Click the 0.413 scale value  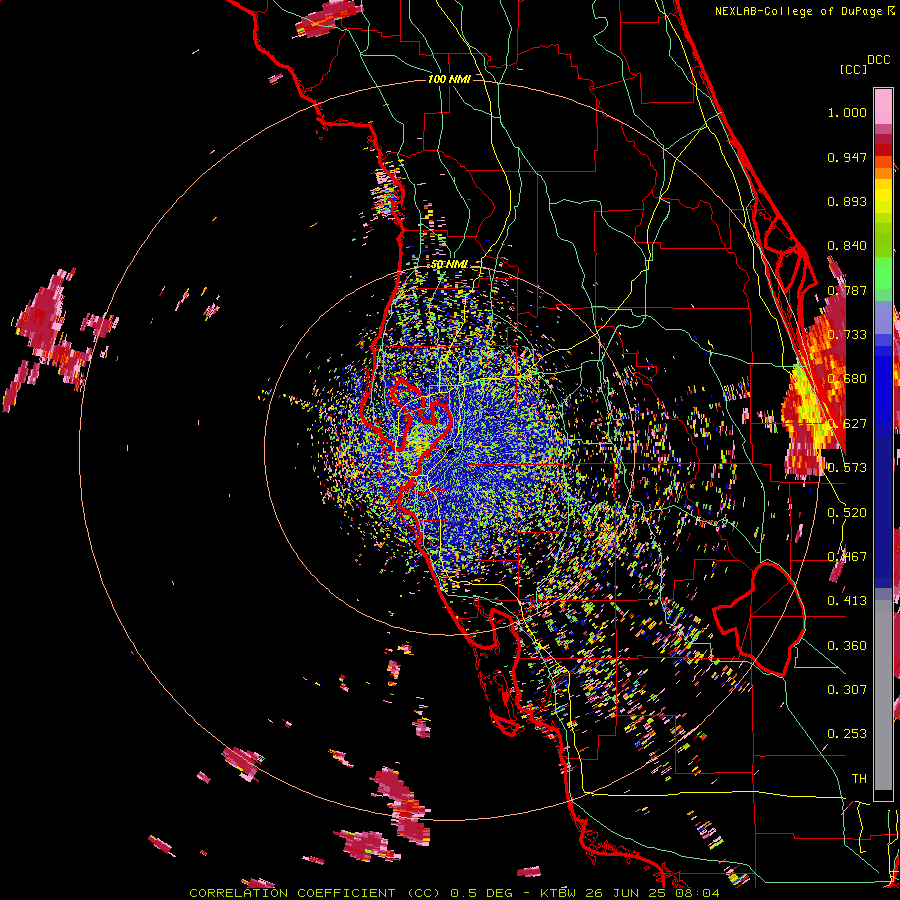point(847,601)
